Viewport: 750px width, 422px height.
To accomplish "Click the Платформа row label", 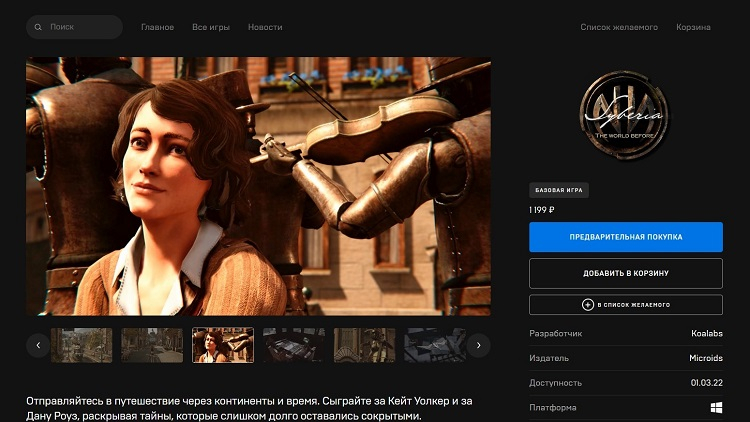I will coord(552,408).
